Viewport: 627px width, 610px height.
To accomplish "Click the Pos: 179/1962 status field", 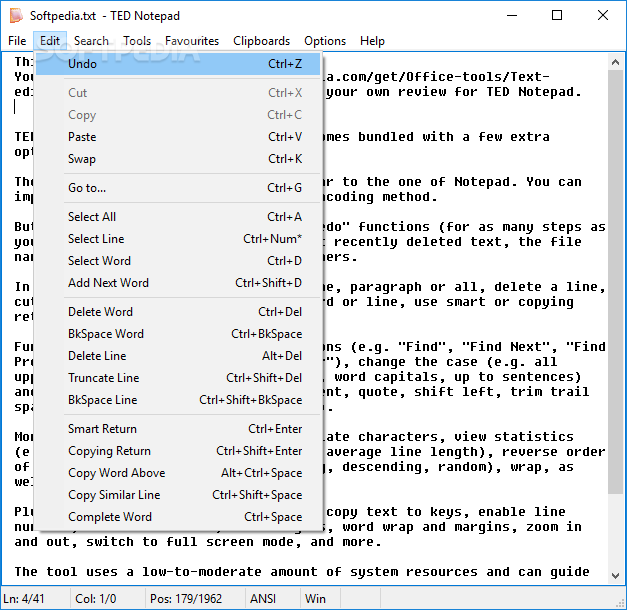I will coord(195,598).
